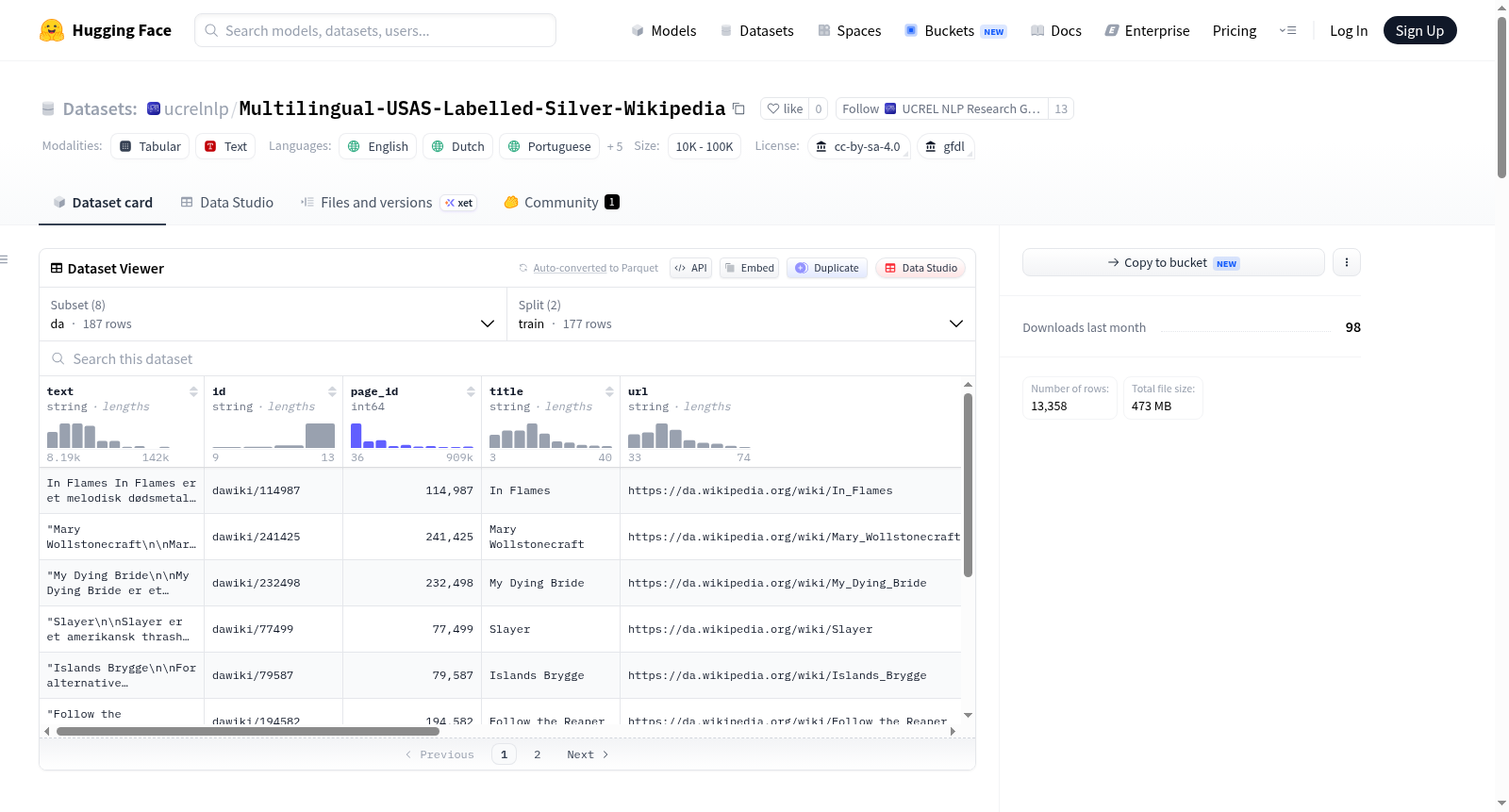Screen dimensions: 1509x812
Task: Open the more navigation menu icon
Action: 1287,31
